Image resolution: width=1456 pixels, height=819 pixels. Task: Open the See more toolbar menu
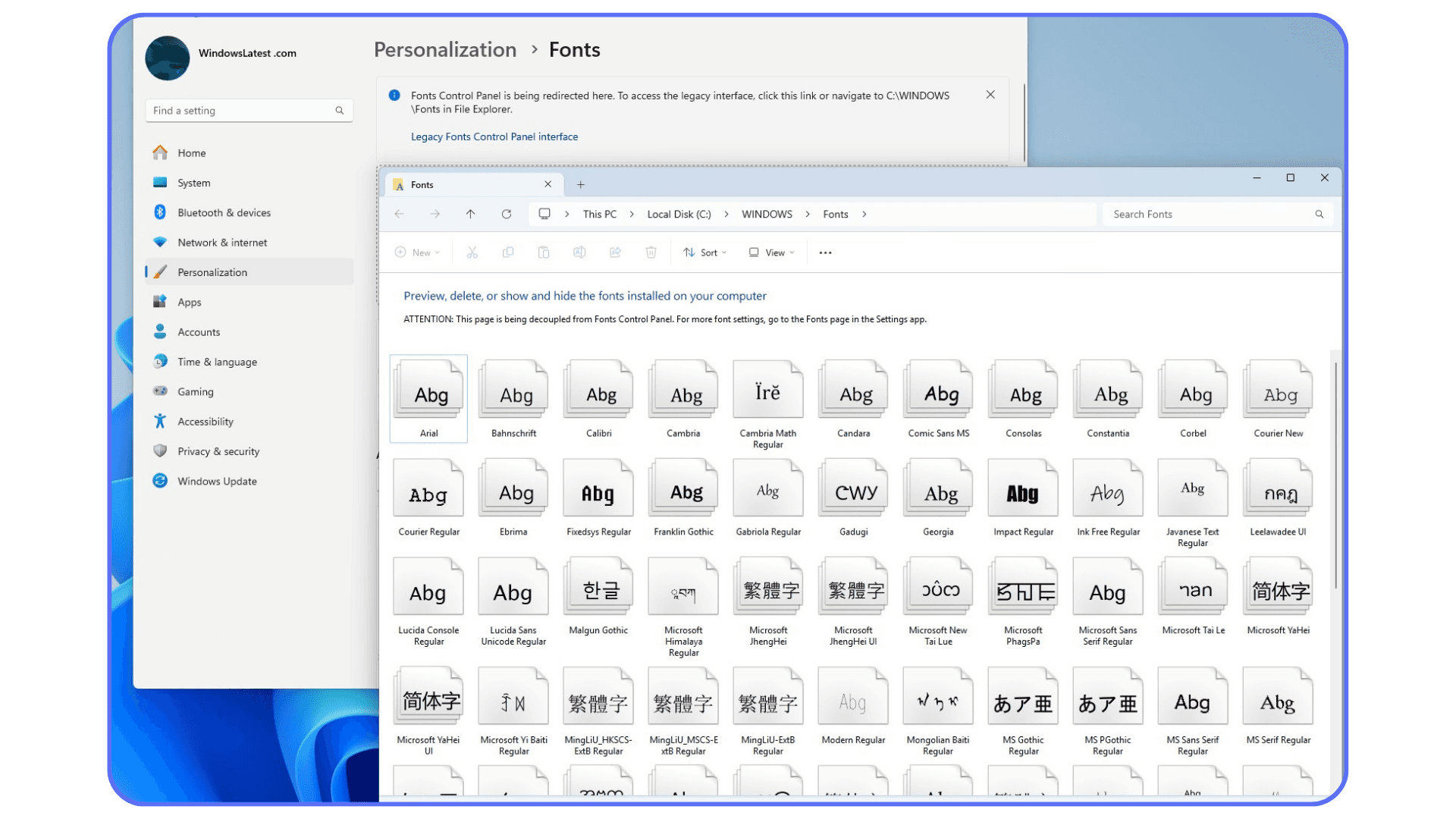825,252
